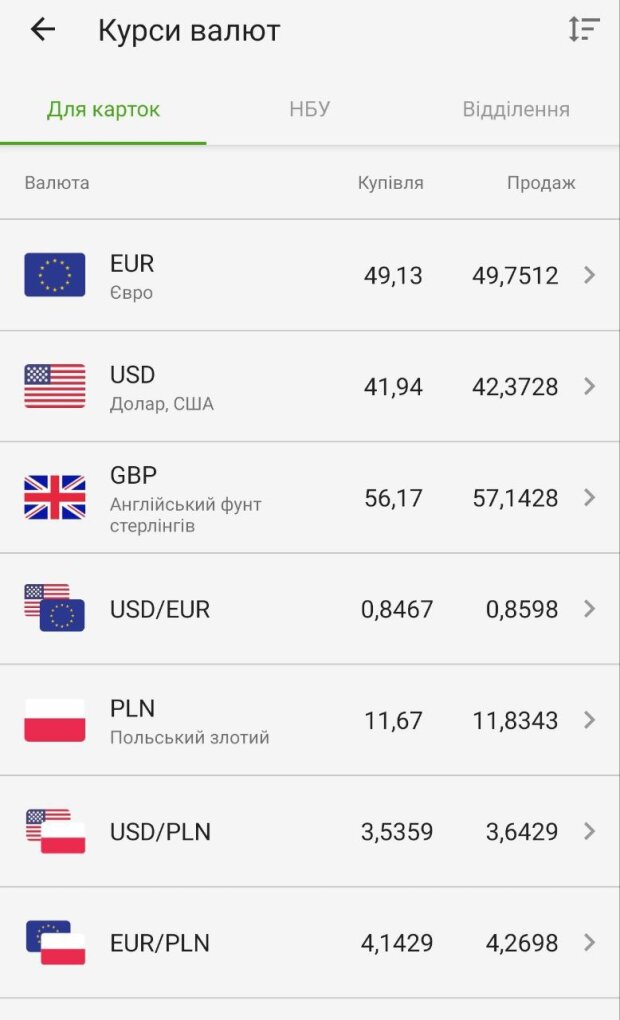Open PLN details chevron
Image resolution: width=620 pixels, height=1020 pixels.
pos(589,720)
